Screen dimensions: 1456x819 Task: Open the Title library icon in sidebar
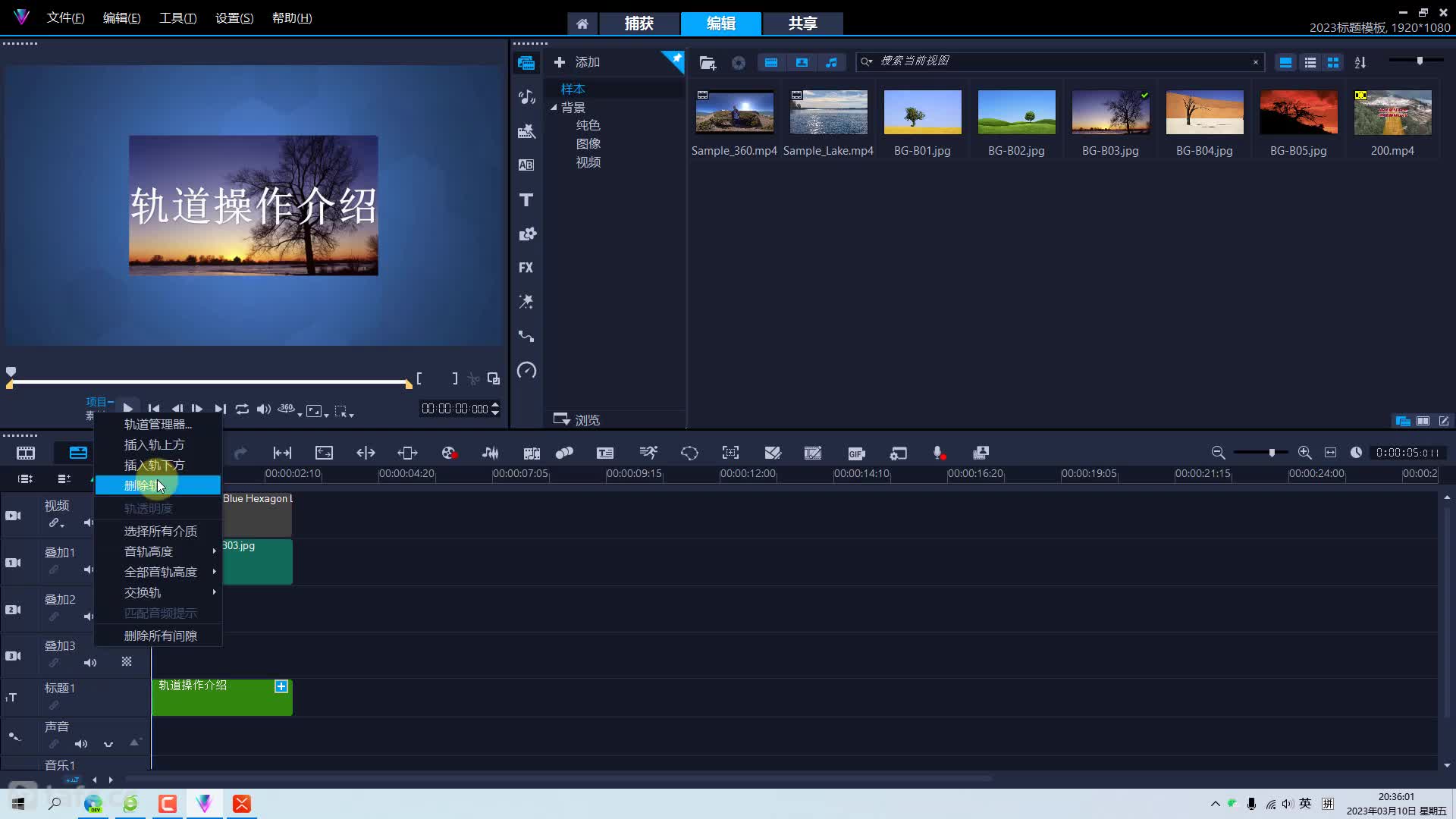(x=526, y=199)
